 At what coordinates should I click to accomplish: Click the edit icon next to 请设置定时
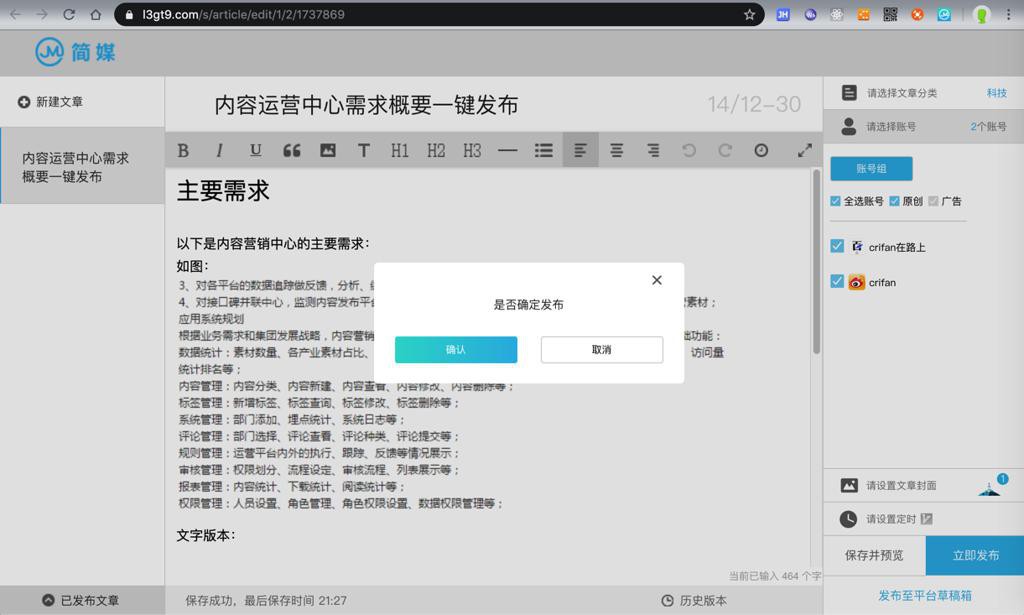pyautogui.click(x=926, y=519)
